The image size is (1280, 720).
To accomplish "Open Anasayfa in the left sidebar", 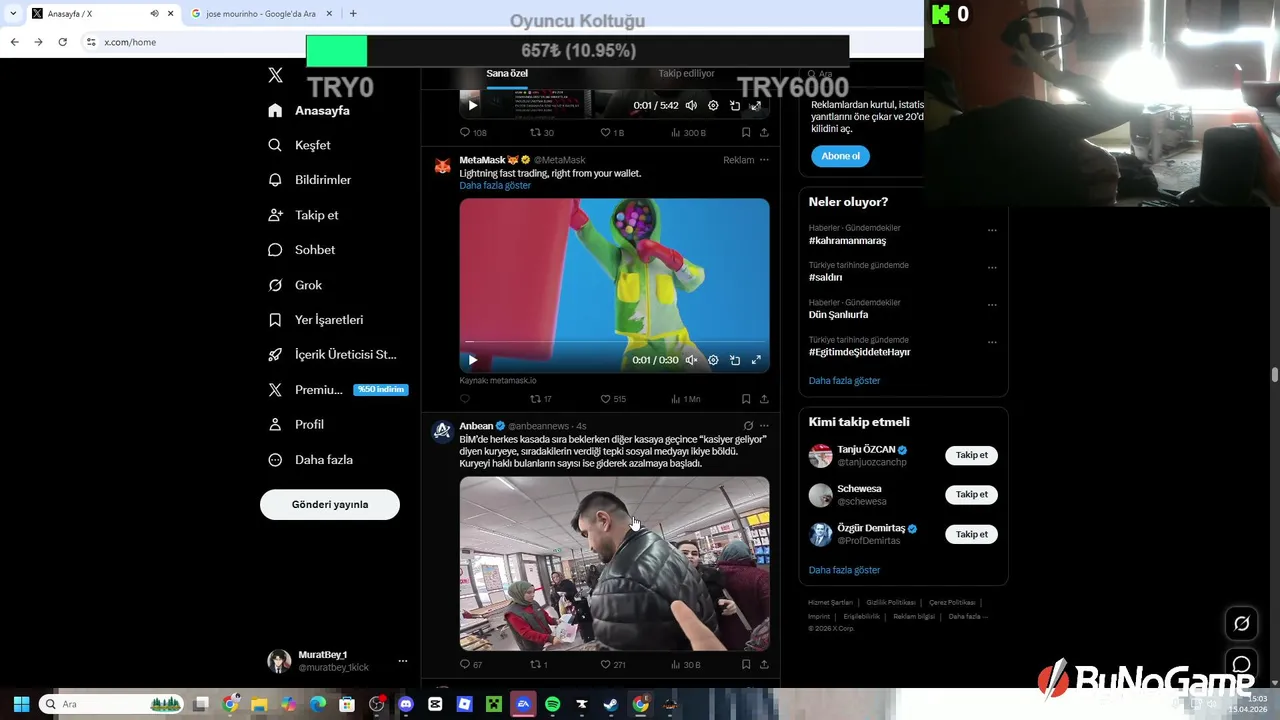I will tap(309, 110).
